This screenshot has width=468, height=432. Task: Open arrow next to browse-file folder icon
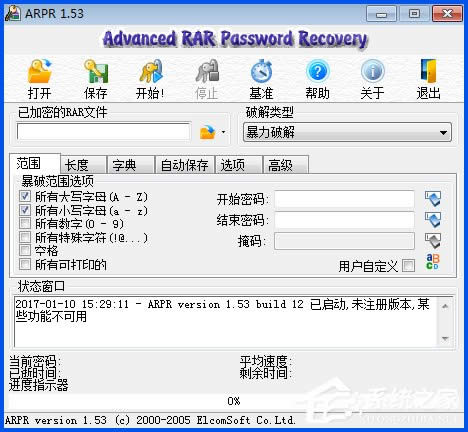223,132
